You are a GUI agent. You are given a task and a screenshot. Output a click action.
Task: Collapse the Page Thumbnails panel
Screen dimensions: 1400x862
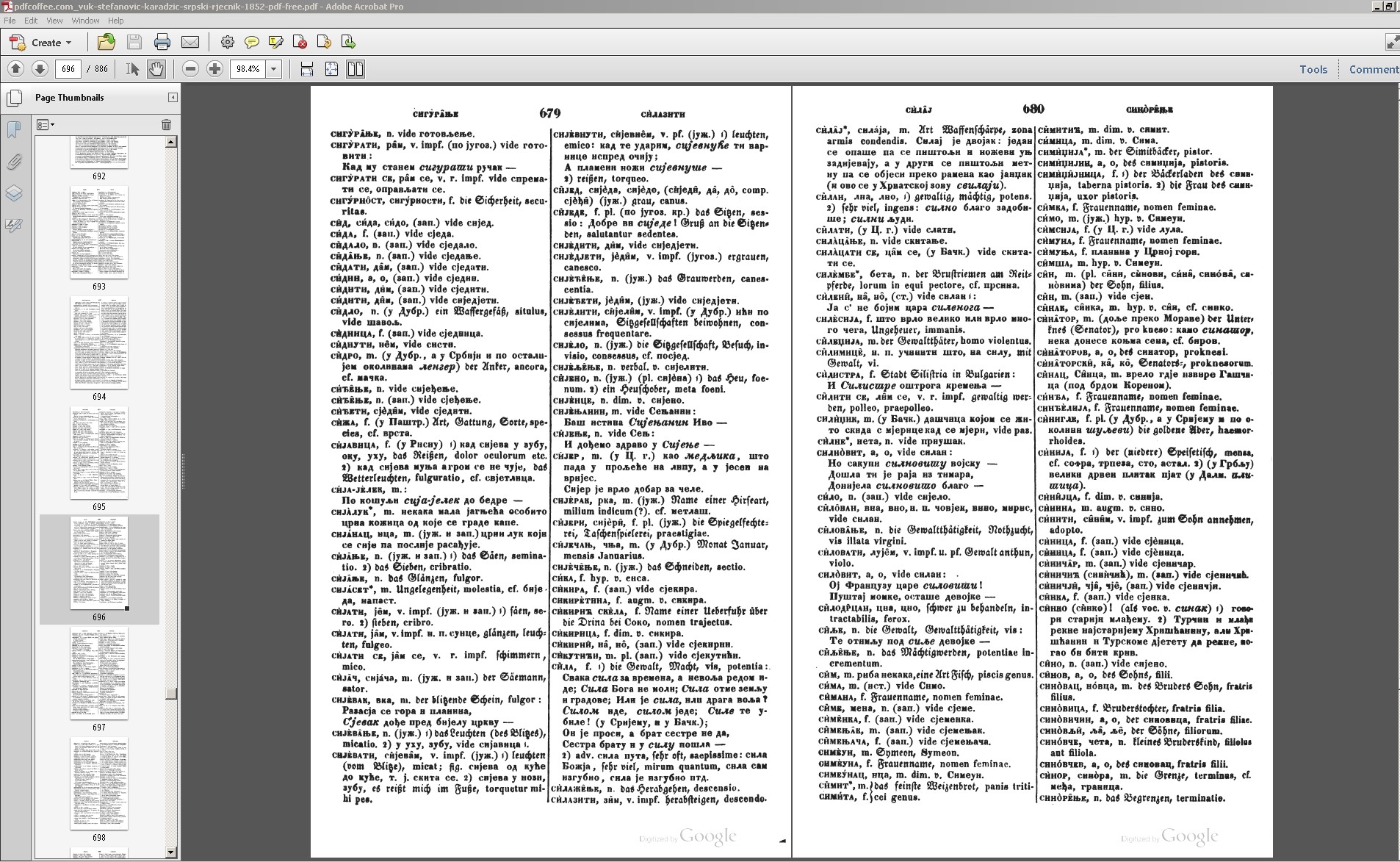click(173, 97)
